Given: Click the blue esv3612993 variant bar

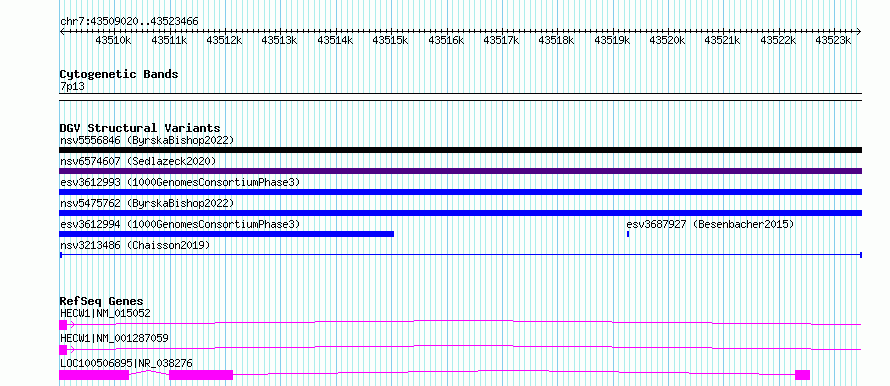Looking at the screenshot, I should tap(460, 192).
